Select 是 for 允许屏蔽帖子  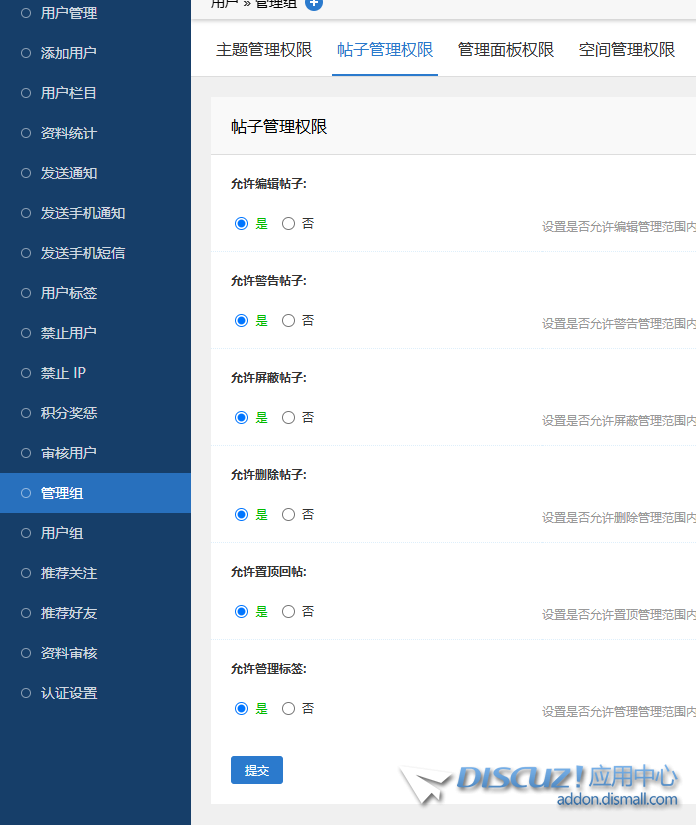(241, 418)
